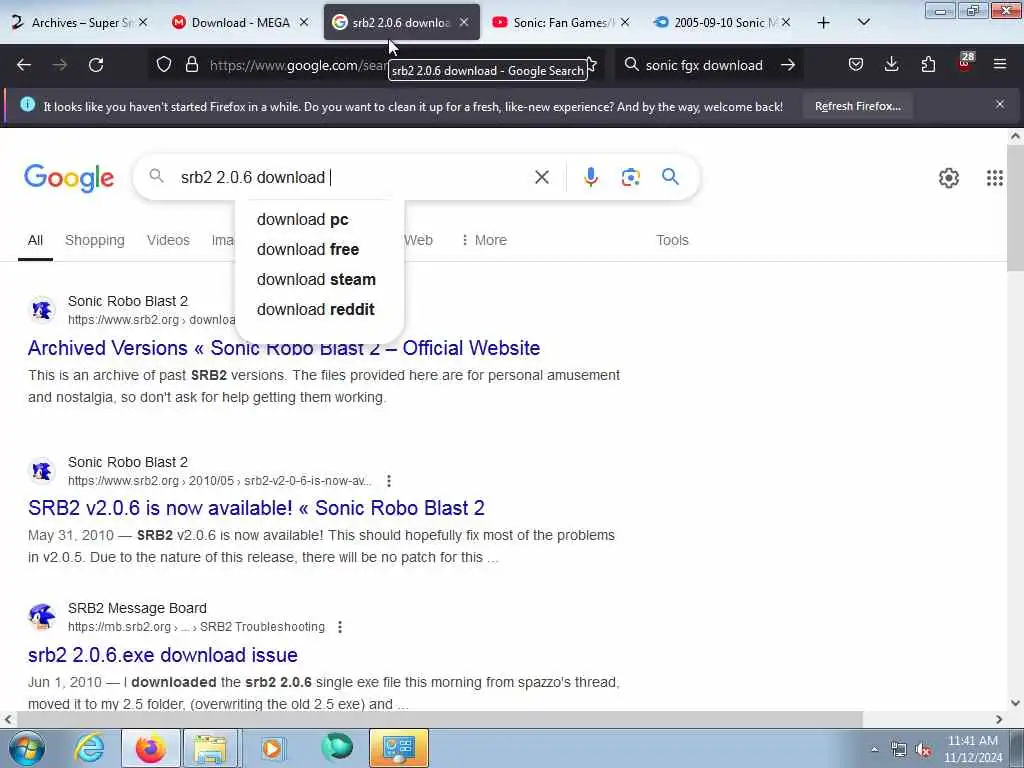Close the Download - MEGA tab
The image size is (1024, 768).
tap(304, 22)
